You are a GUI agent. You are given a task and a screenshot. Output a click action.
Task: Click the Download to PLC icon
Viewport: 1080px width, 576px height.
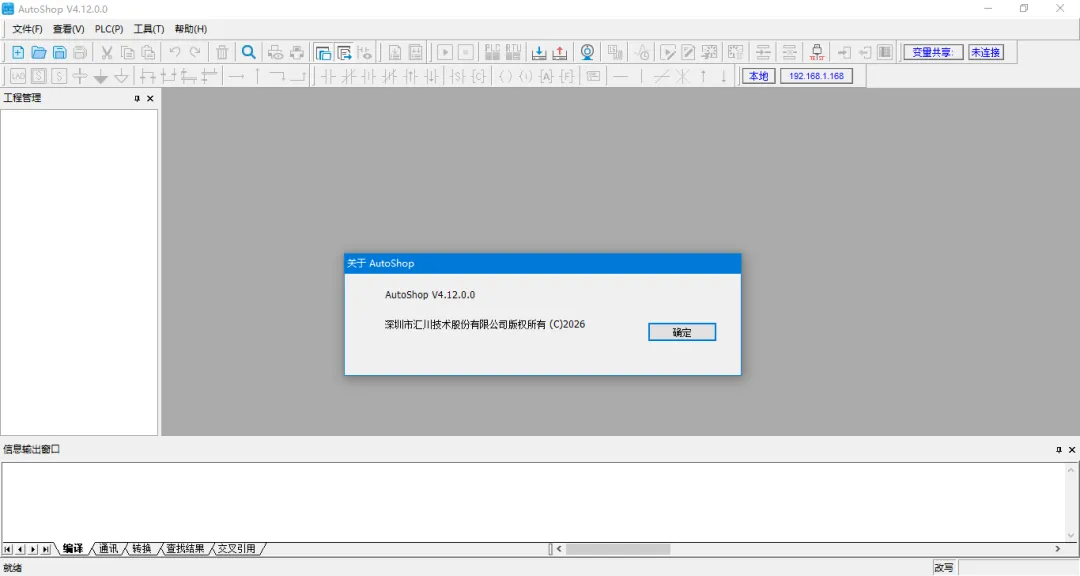(539, 52)
